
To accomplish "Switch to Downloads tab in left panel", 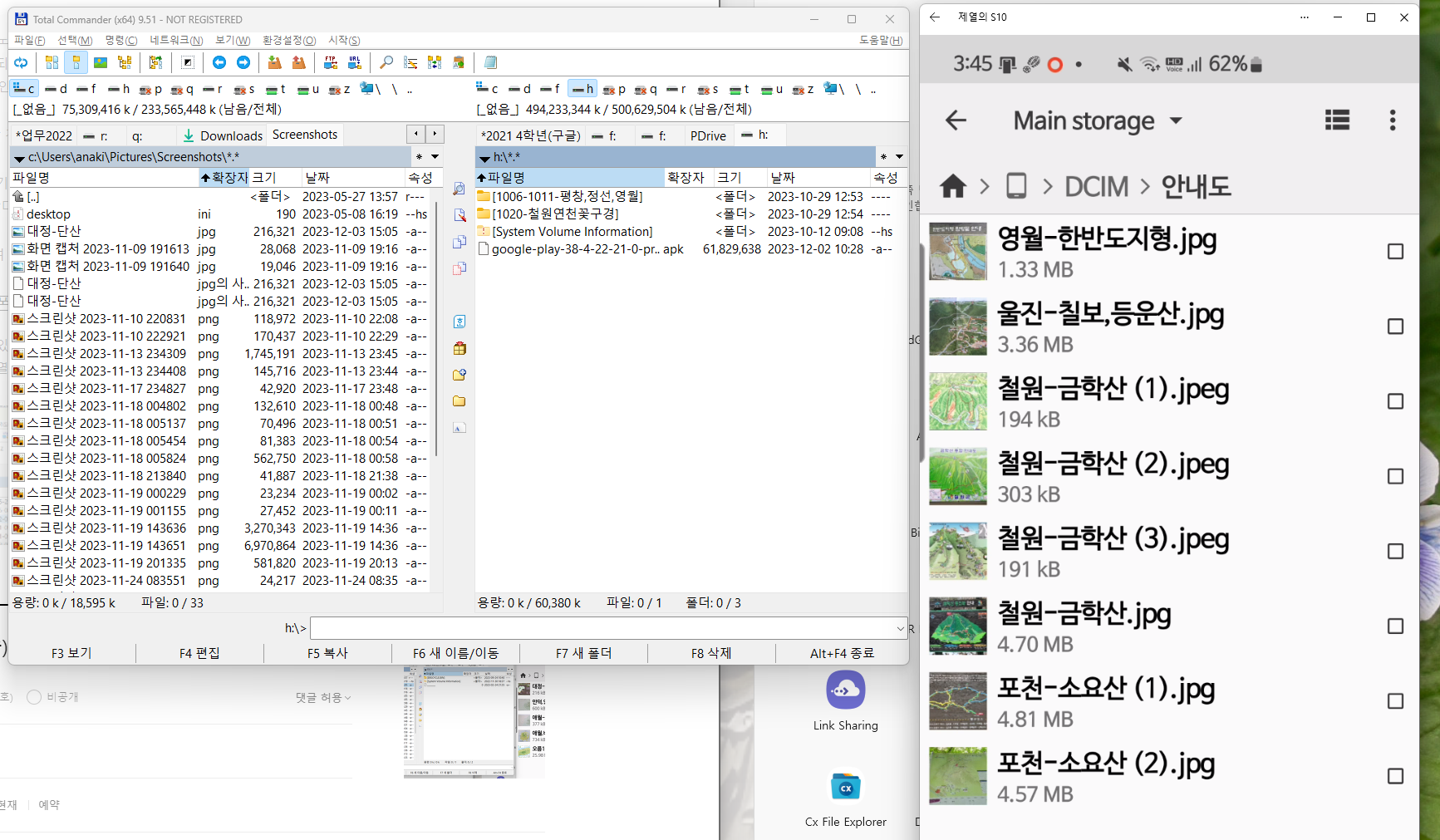I will (223, 135).
